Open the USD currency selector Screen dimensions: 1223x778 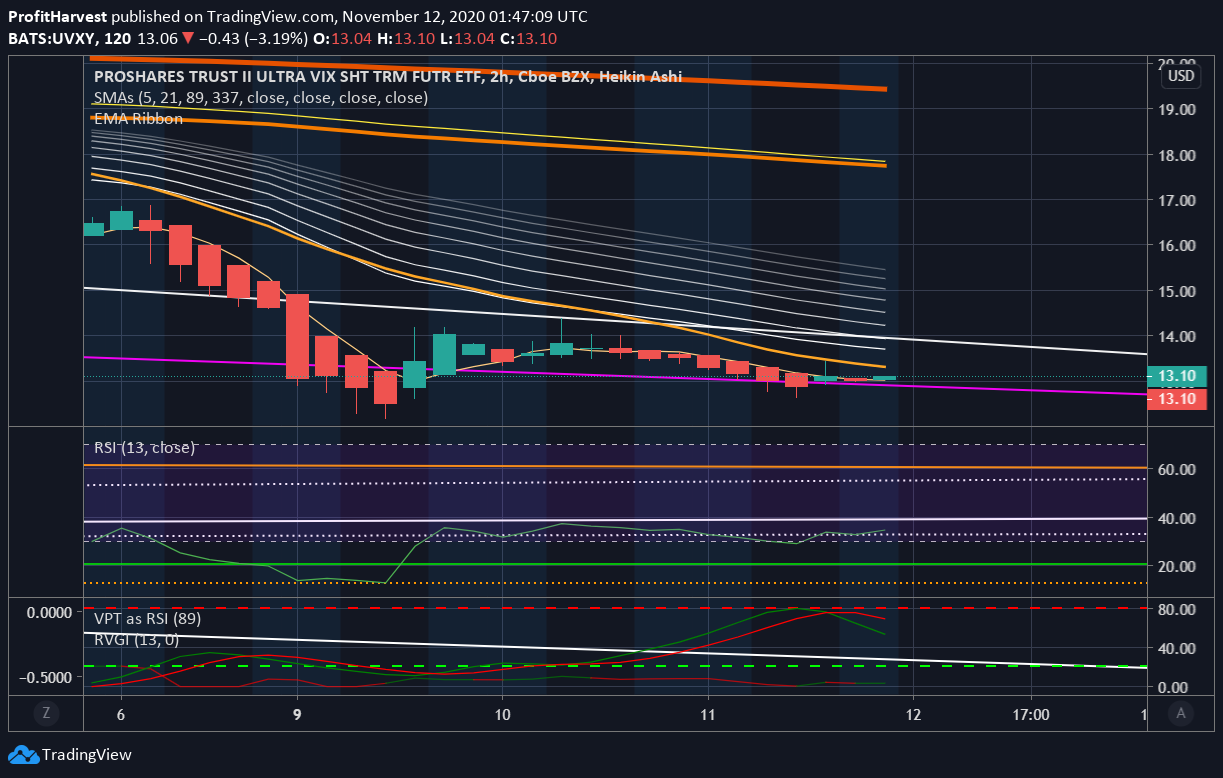1181,76
